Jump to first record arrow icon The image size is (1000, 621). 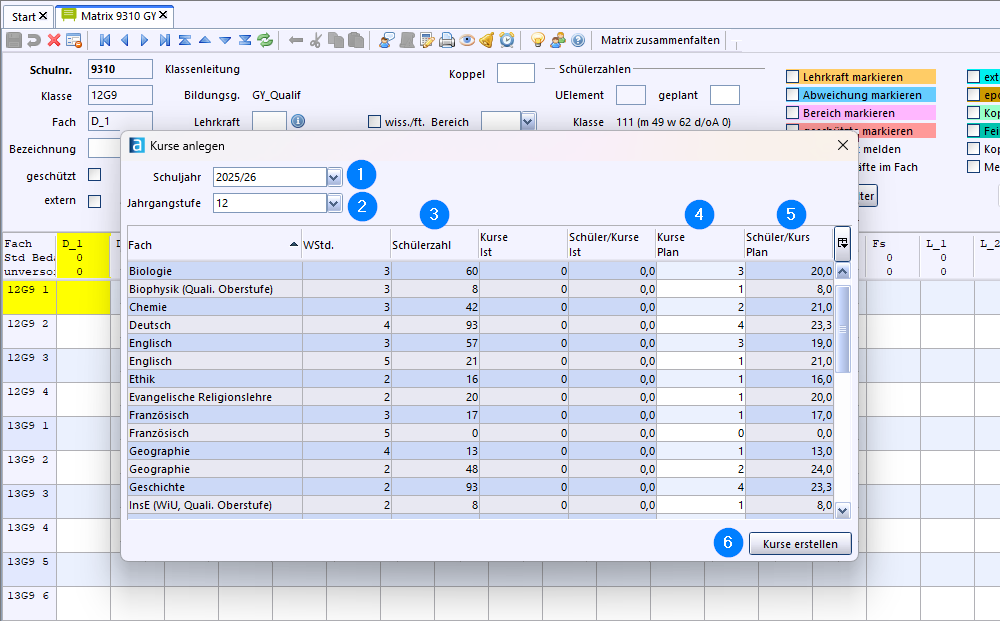click(105, 41)
